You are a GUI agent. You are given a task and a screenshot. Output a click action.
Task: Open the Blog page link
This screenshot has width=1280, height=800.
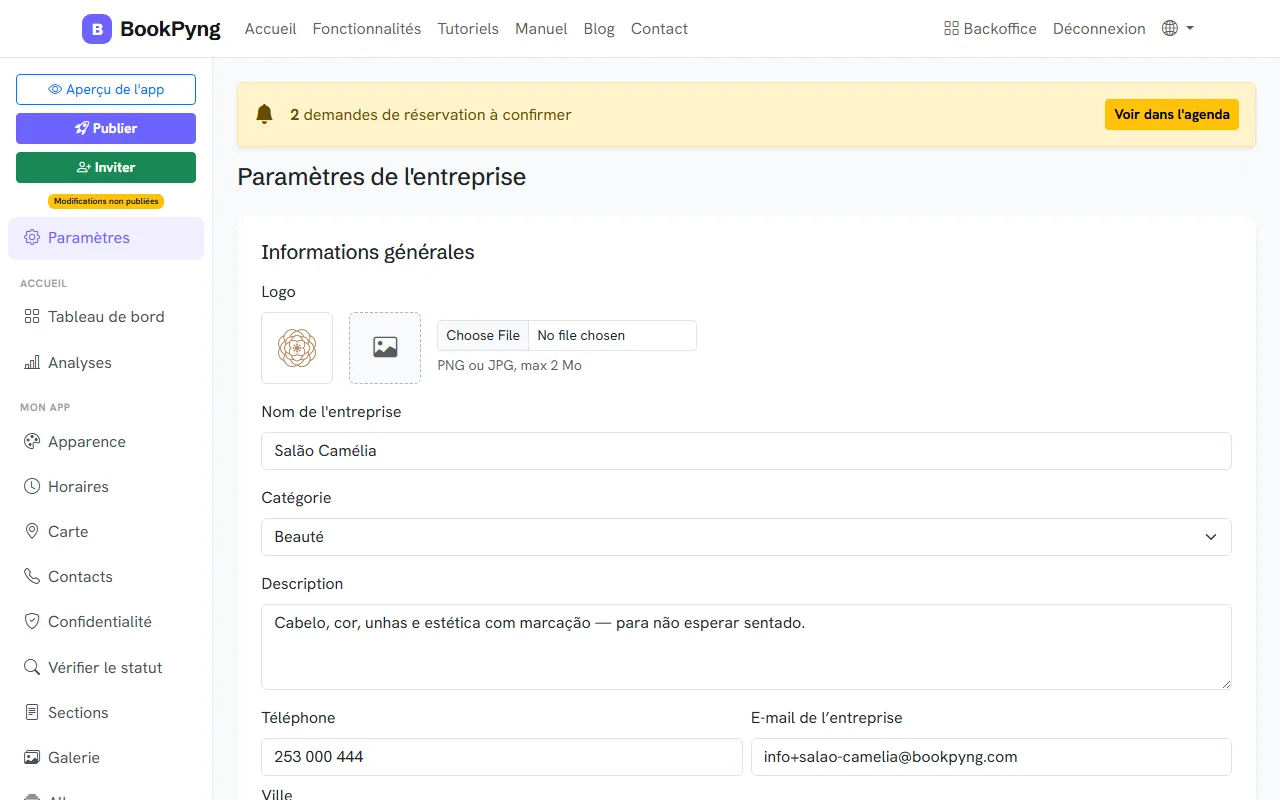599,29
